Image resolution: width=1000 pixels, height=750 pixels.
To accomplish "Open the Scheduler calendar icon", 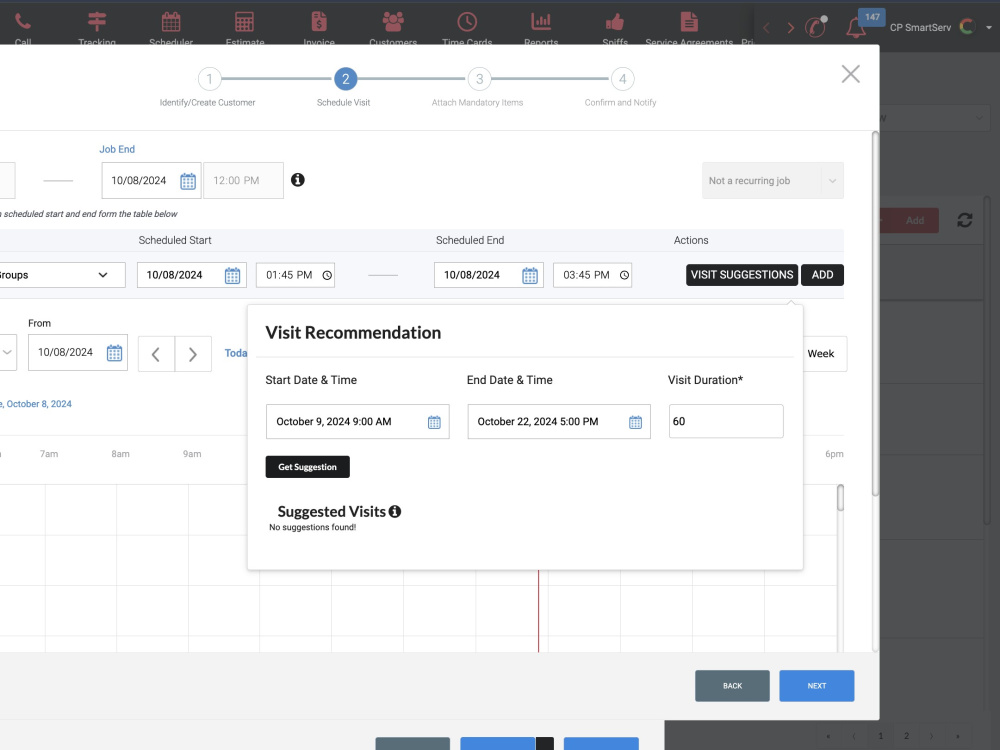I will (171, 22).
